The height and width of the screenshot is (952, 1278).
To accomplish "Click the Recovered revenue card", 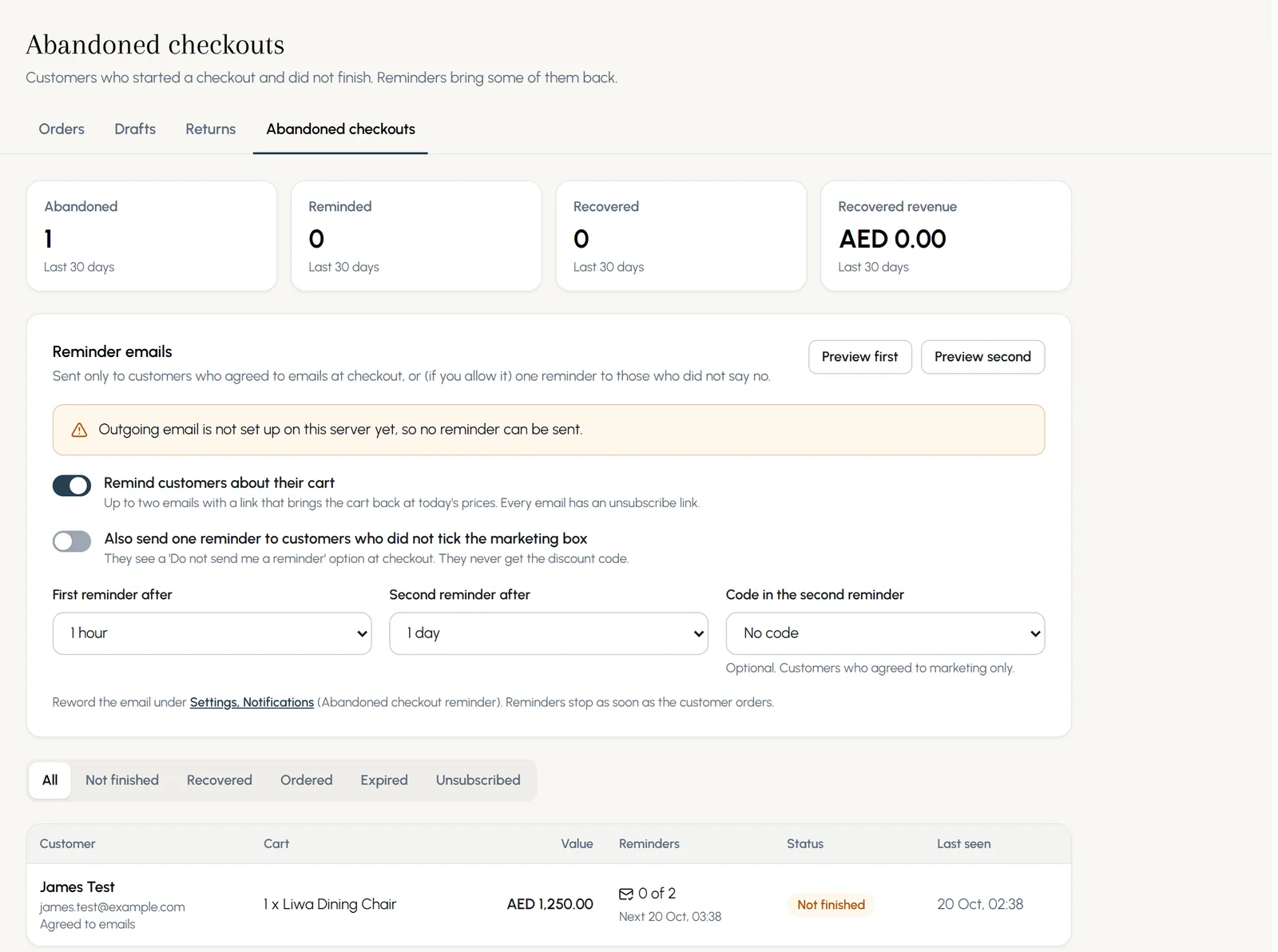I will pyautogui.click(x=946, y=236).
